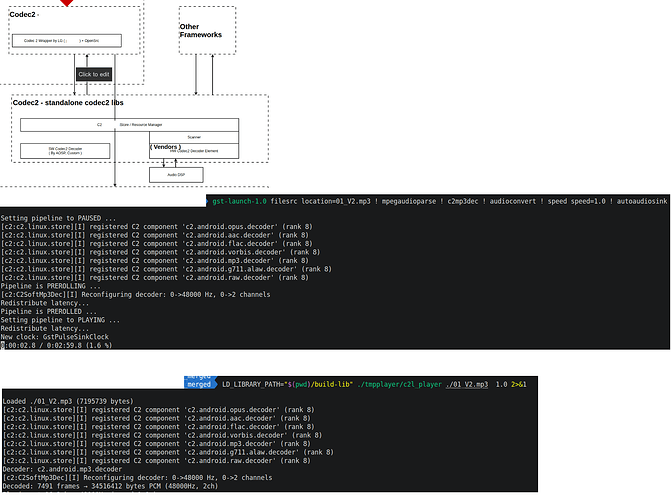Click the C2 Store / Resource Manager box
This screenshot has width=671, height=499.
pyautogui.click(x=129, y=125)
